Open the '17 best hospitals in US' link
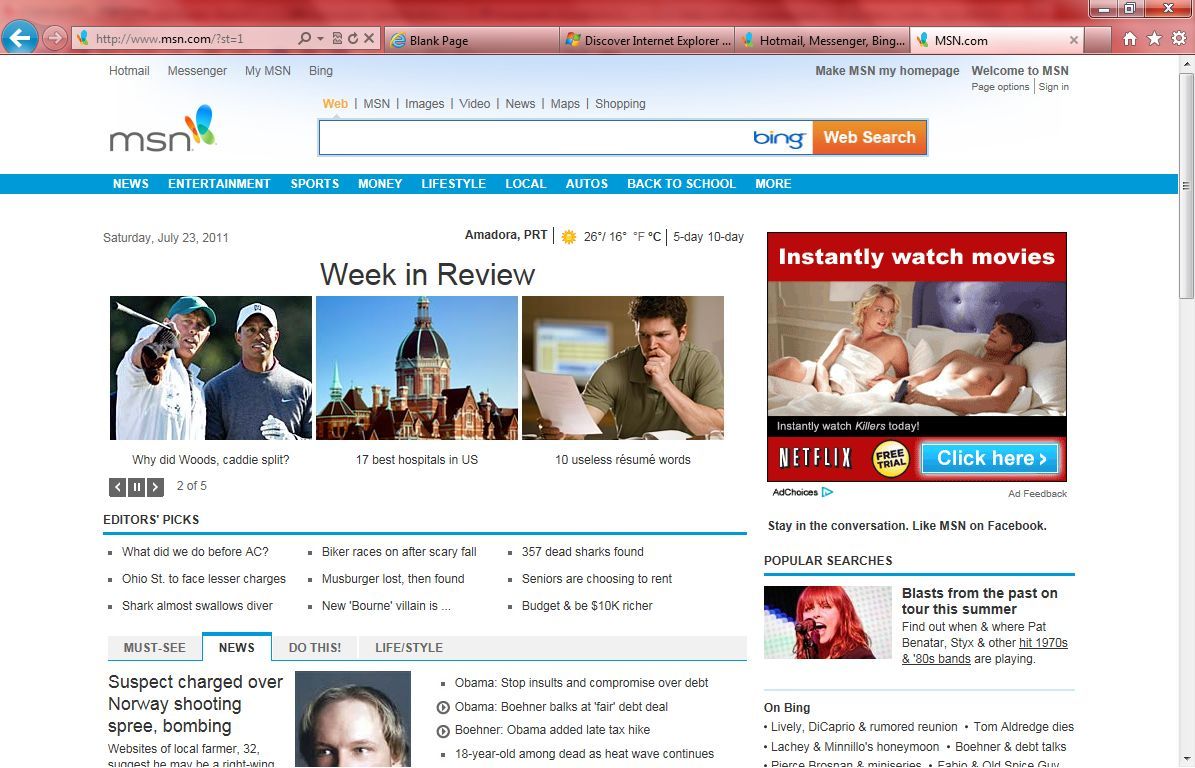Screen dimensions: 1195x768 tap(417, 459)
